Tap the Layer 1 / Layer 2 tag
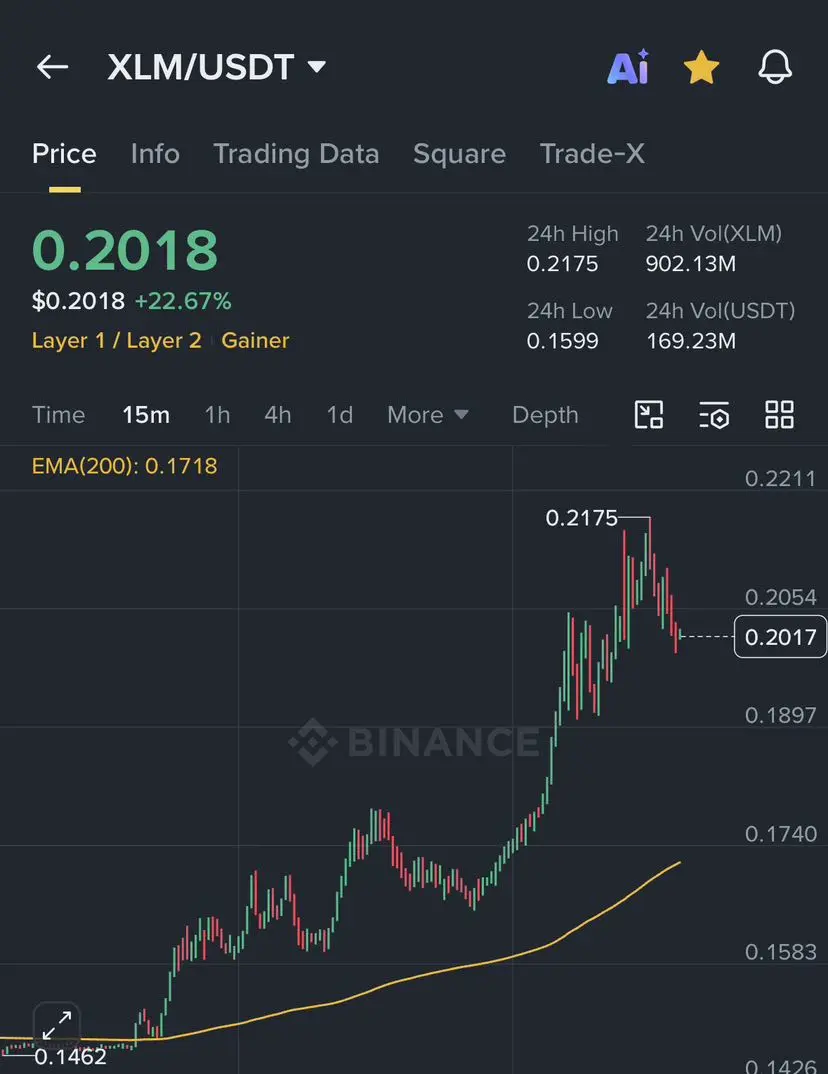The image size is (828, 1074). pos(116,340)
